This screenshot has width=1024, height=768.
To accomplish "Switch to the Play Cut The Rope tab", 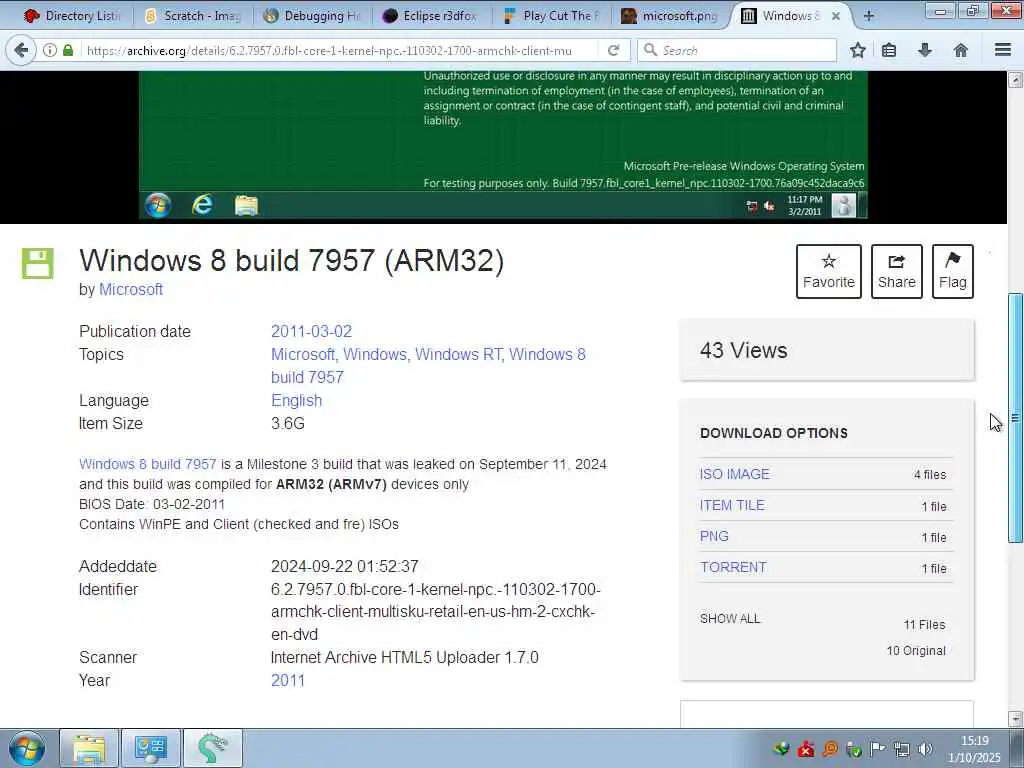I will (552, 16).
